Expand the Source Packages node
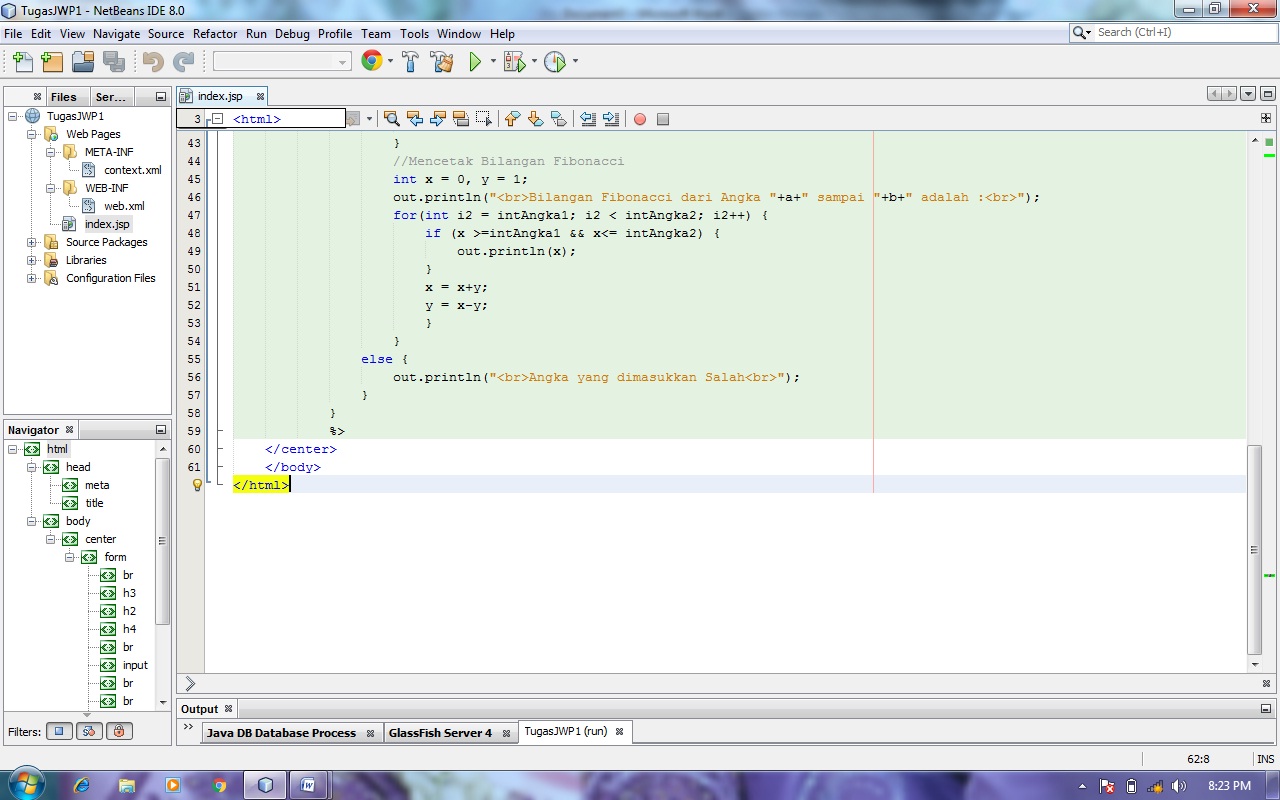This screenshot has width=1280, height=800. click(x=30, y=242)
